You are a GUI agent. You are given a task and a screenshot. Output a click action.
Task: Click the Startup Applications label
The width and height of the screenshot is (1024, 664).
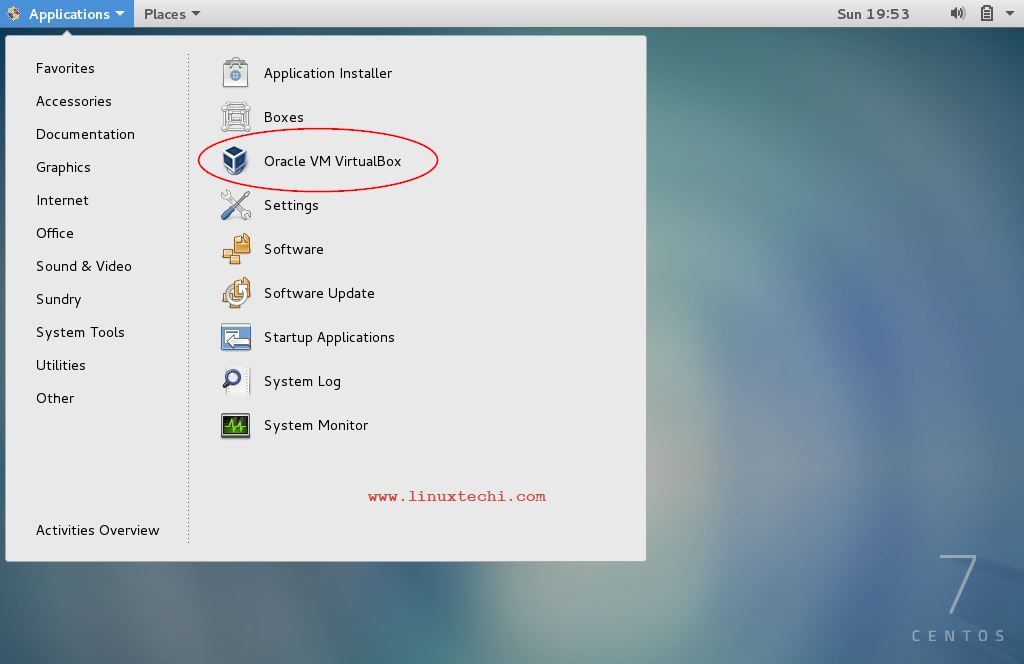click(x=329, y=337)
